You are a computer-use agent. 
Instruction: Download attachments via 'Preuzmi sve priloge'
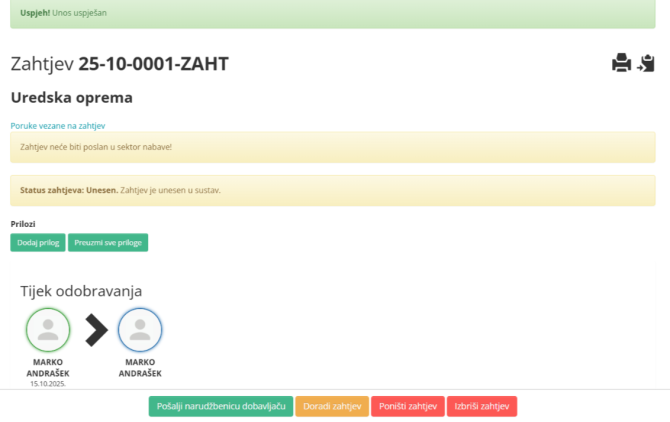point(108,242)
